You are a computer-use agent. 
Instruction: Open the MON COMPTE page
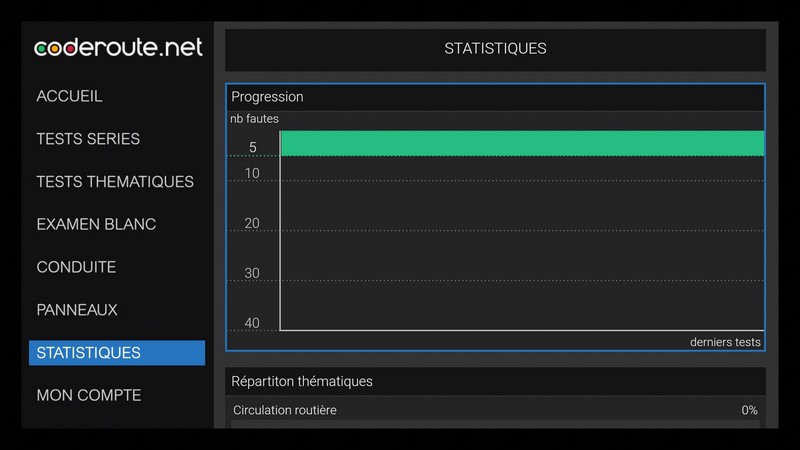[89, 395]
